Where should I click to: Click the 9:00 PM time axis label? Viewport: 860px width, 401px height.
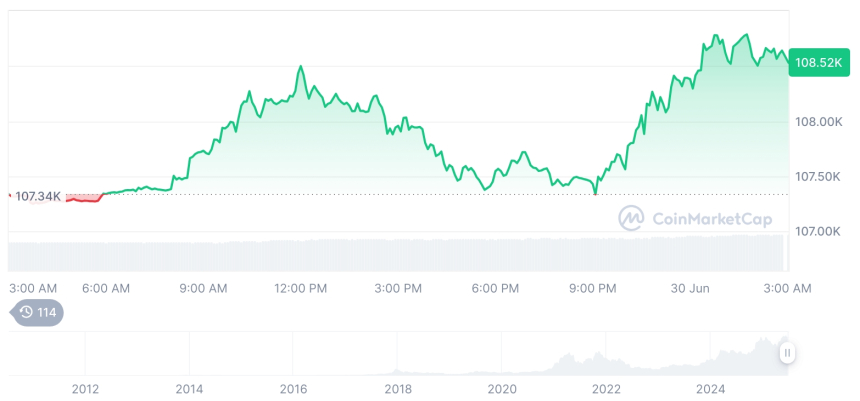(592, 288)
